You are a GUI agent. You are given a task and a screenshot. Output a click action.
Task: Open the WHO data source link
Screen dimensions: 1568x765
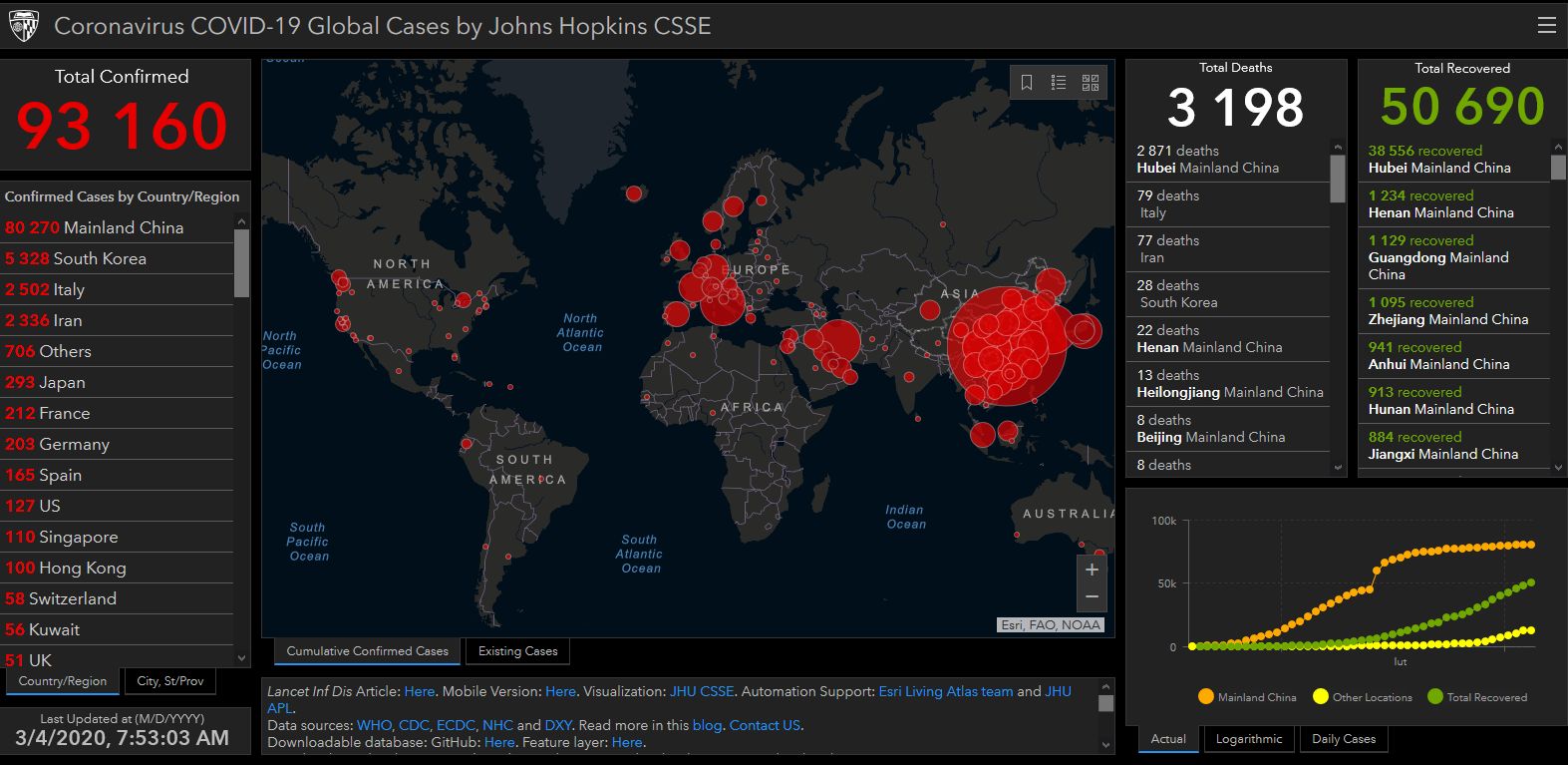pos(375,725)
